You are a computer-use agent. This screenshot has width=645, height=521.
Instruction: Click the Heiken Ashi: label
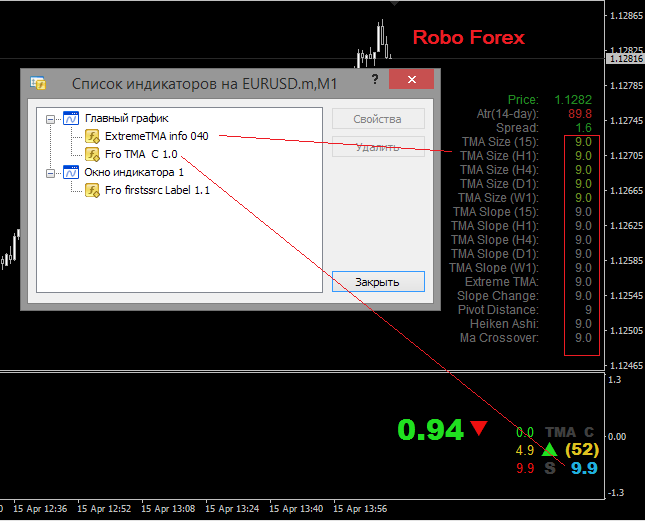(x=504, y=324)
